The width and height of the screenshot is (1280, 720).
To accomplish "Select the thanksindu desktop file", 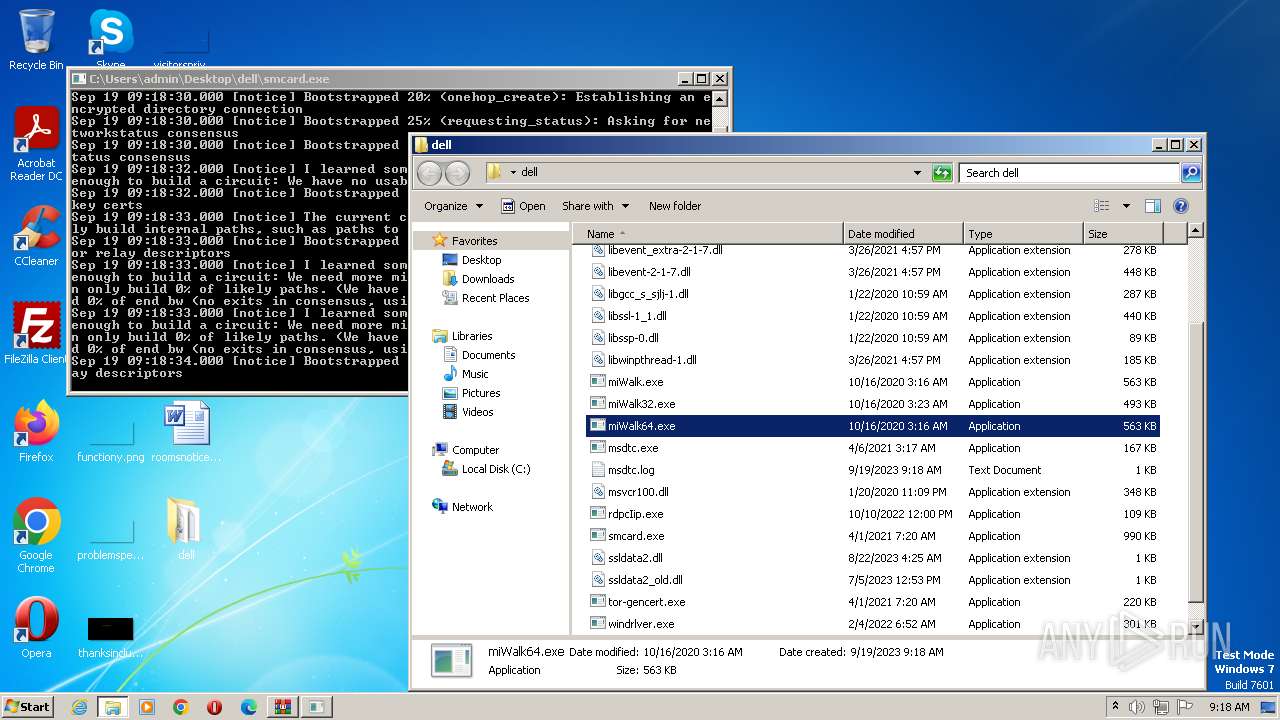I will pos(111,636).
